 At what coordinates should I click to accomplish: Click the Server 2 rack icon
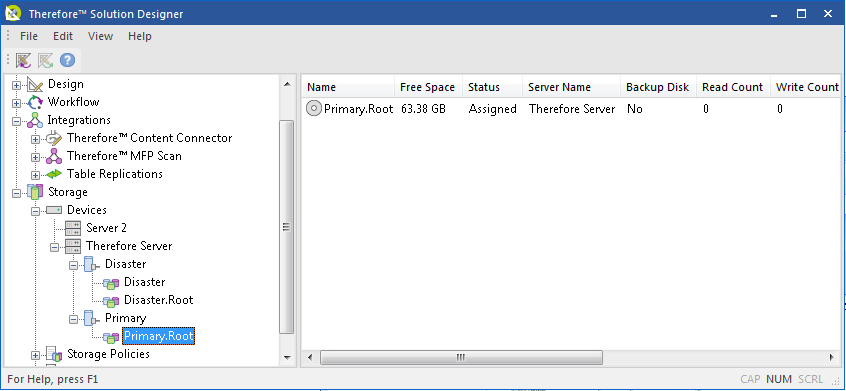[73, 228]
